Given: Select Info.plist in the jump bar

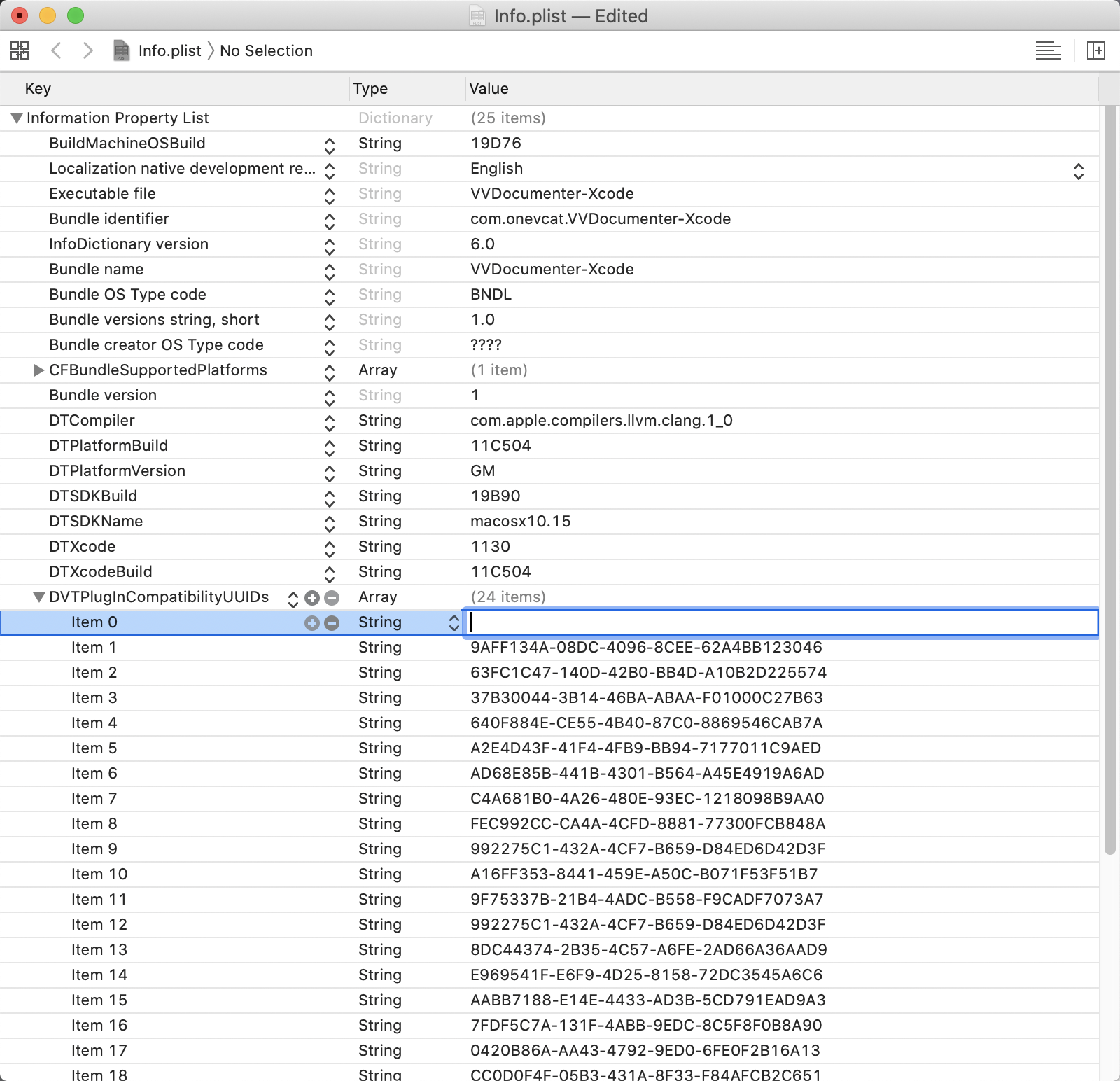Looking at the screenshot, I should [169, 50].
